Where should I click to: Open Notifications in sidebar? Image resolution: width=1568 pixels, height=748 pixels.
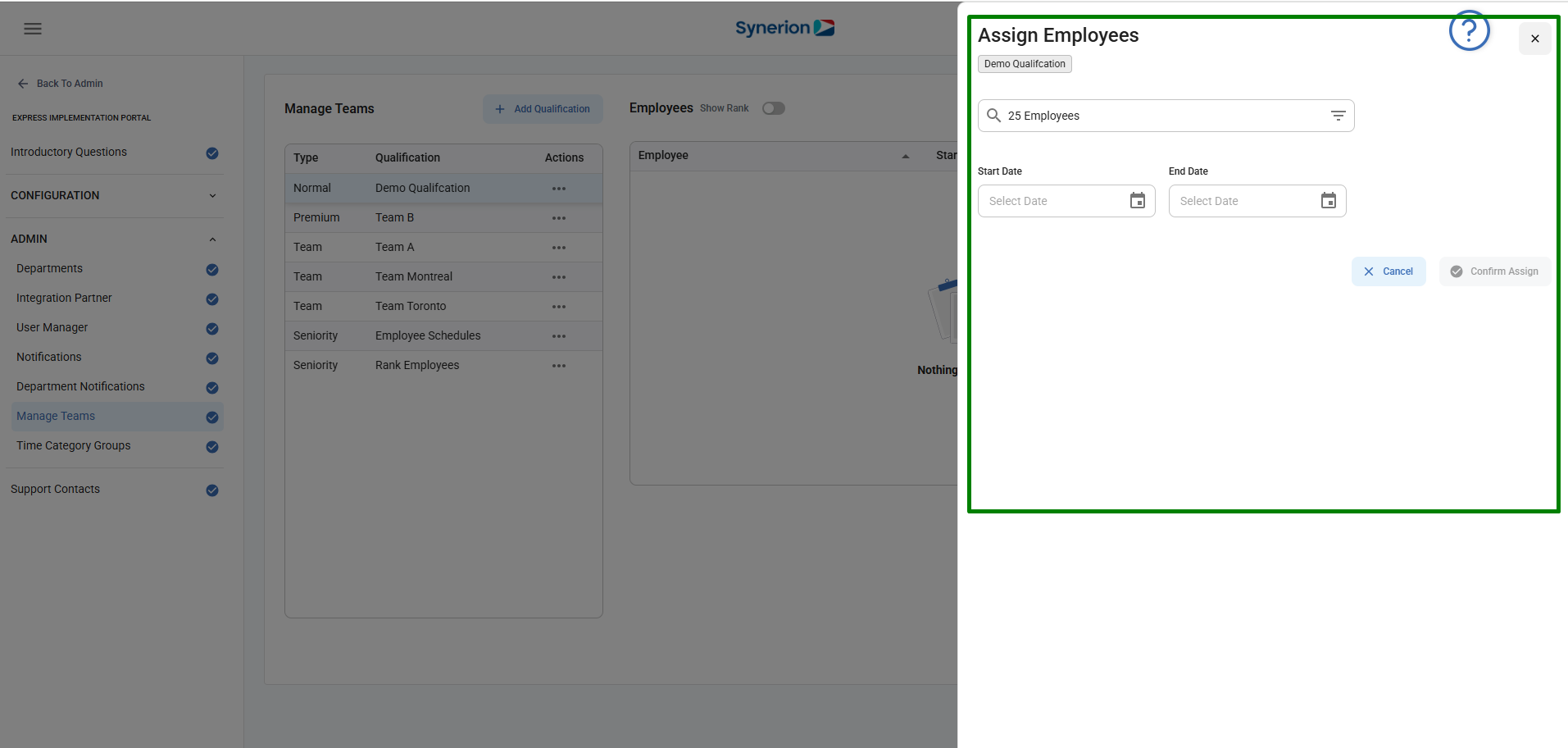49,357
